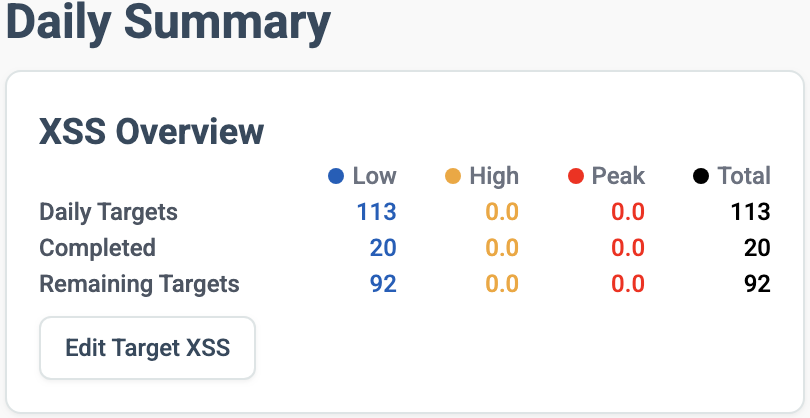Click the Total column header text
The height and width of the screenshot is (418, 810).
[744, 177]
